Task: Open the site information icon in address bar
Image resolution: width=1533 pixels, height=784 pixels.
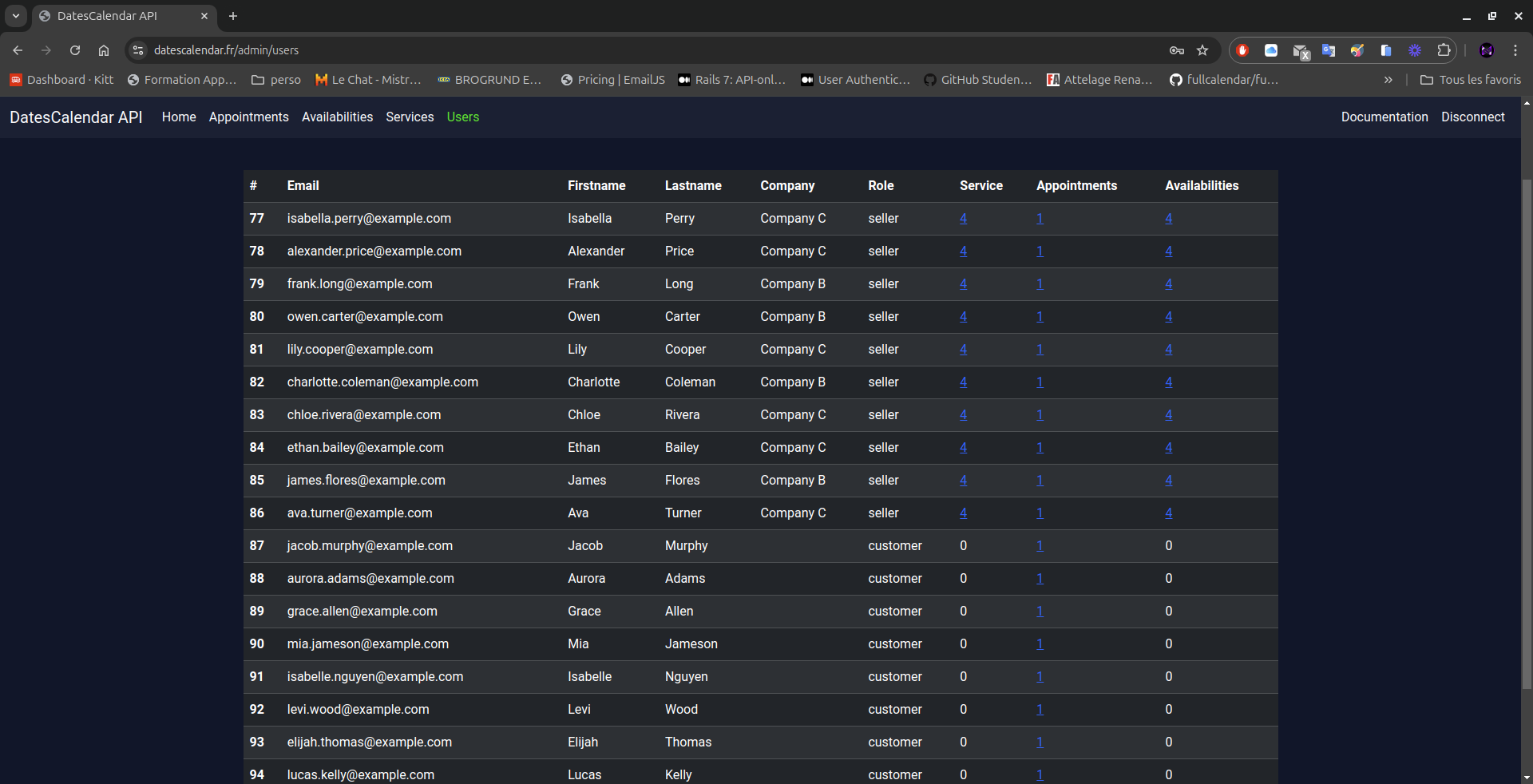Action: click(138, 50)
